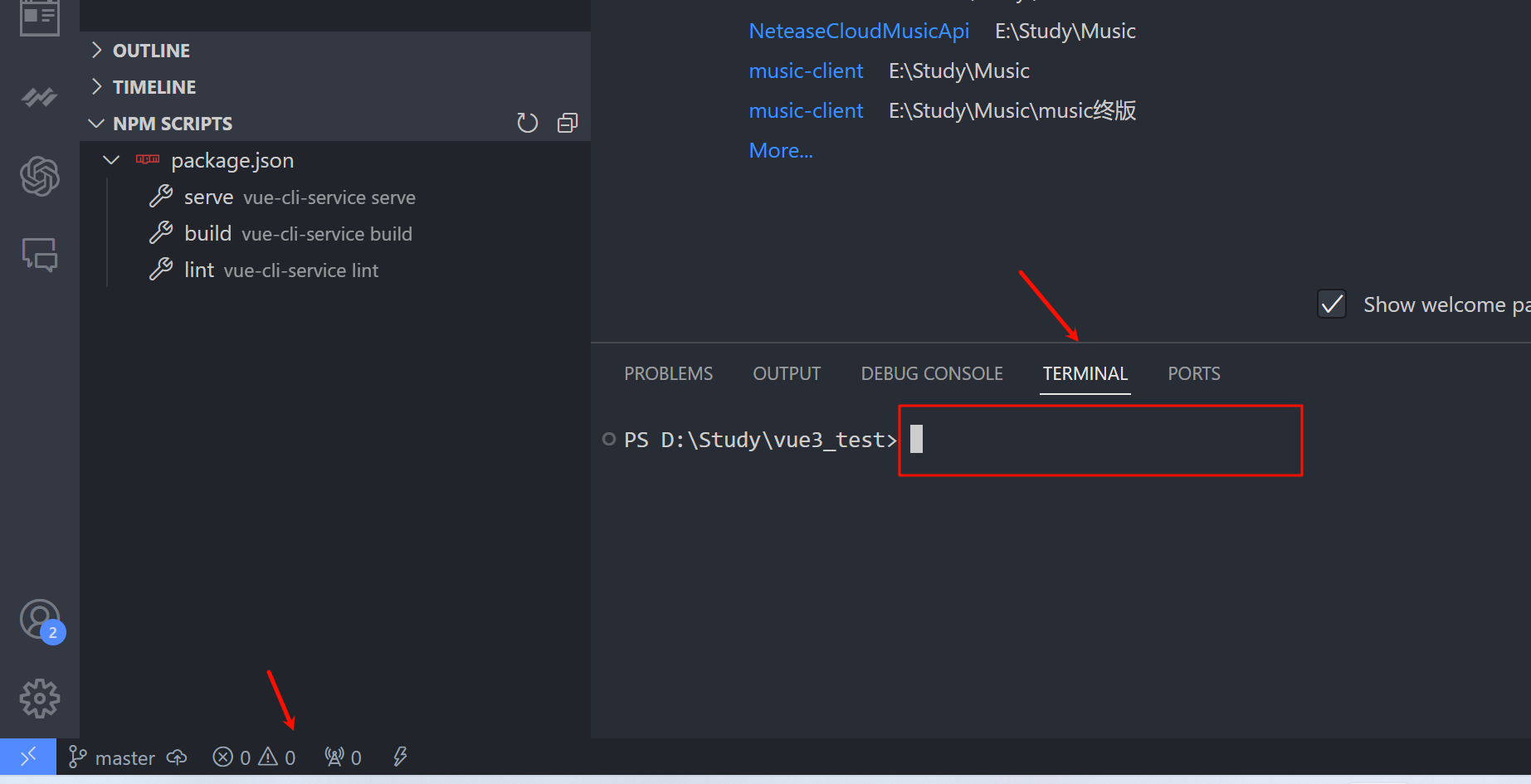
Task: Click the master git branch indicator
Action: tap(112, 757)
